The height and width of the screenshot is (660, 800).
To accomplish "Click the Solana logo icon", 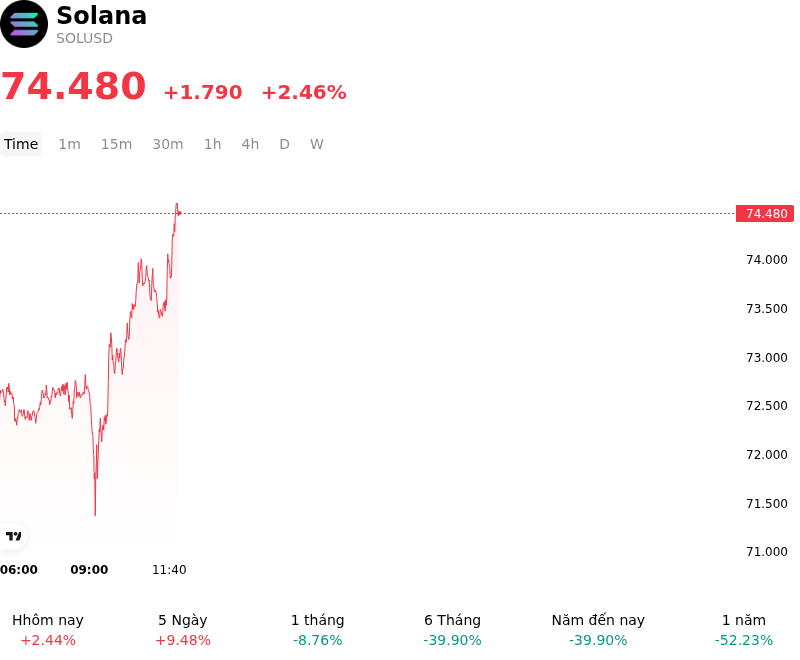I will click(23, 24).
